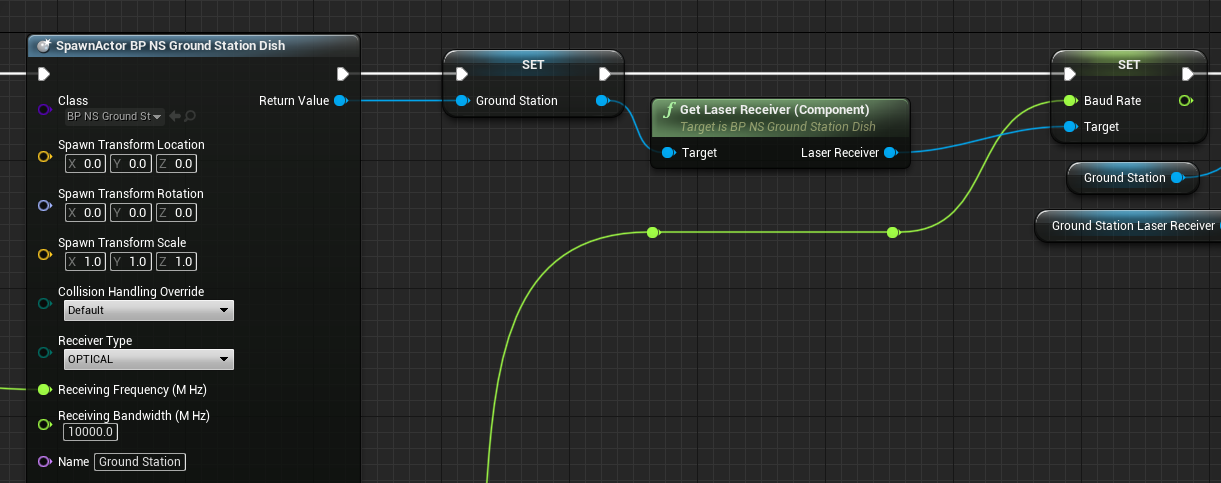Click the Baud Rate input pin on SET
The image size is (1221, 483).
(1070, 101)
